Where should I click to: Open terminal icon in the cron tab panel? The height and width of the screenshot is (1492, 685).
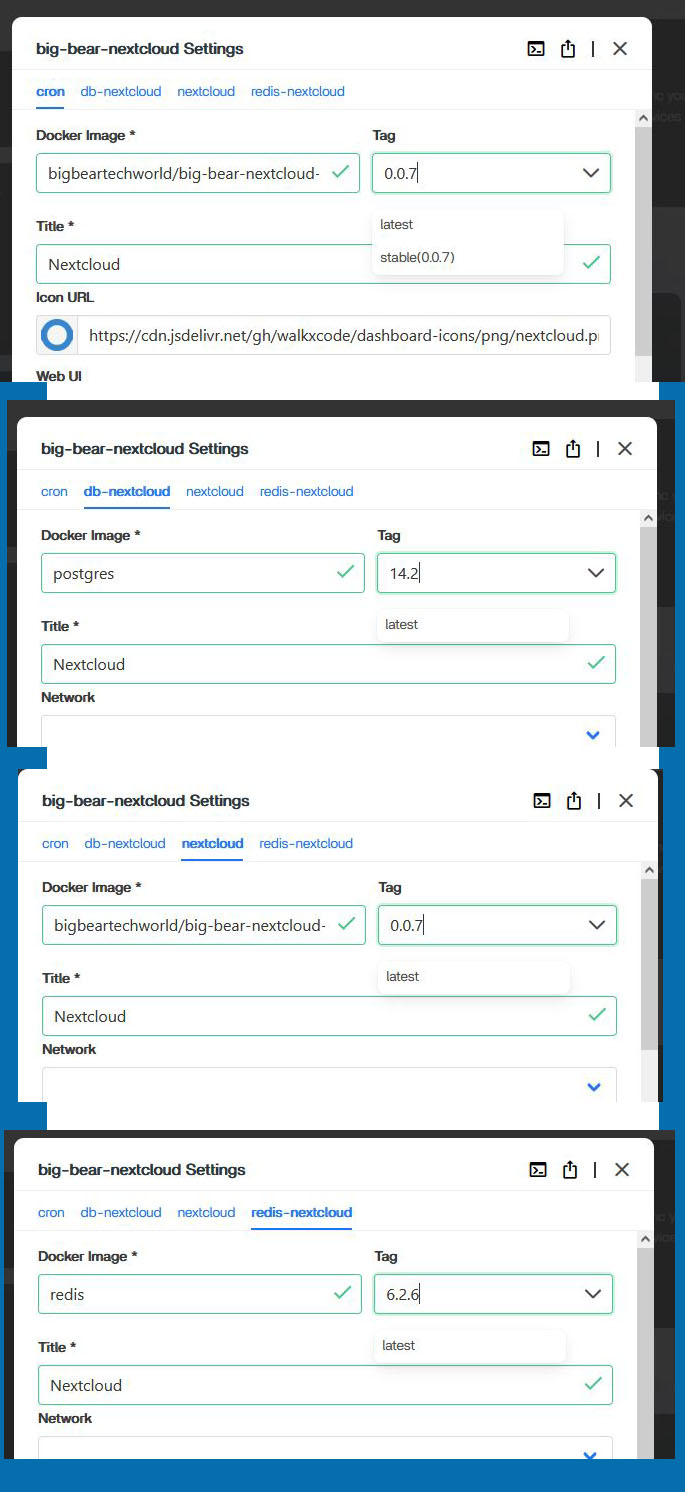tap(537, 48)
